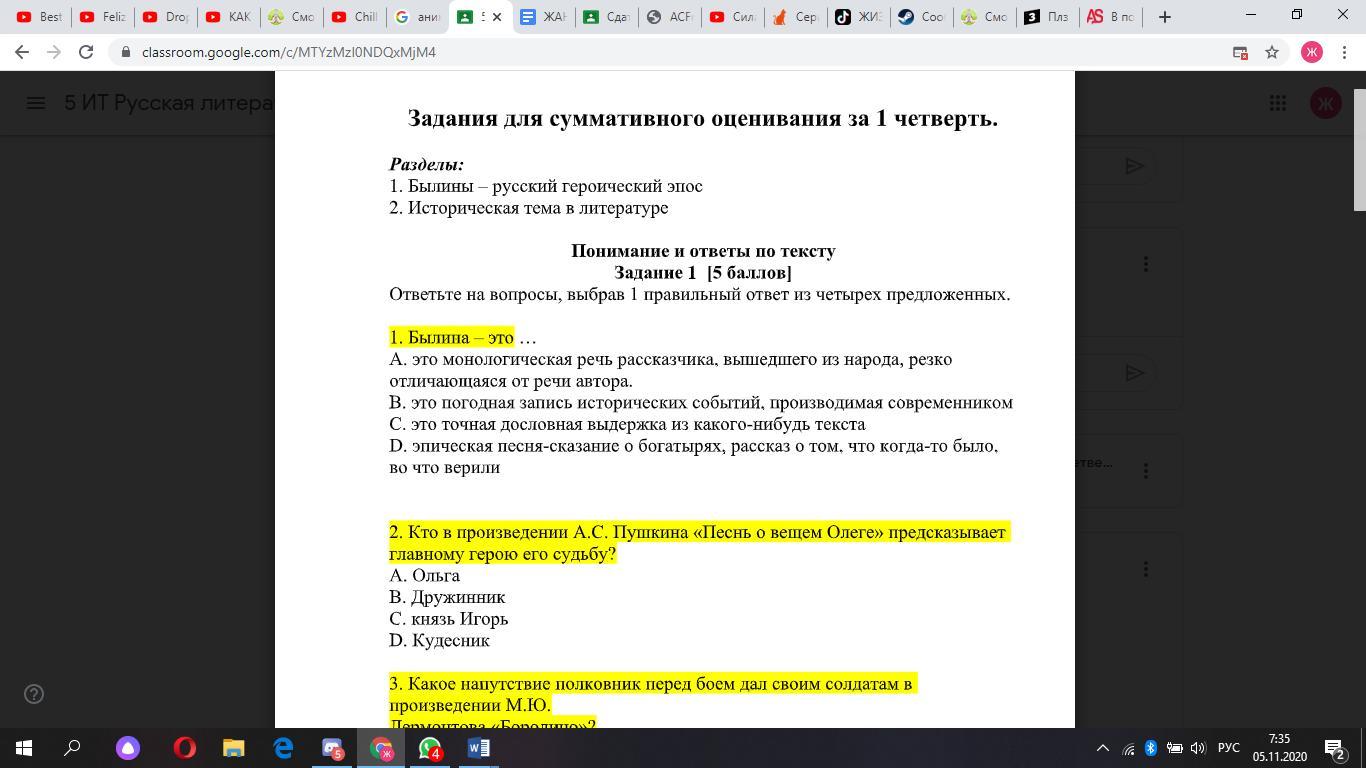Open the Chrome profile avatar
The image size is (1366, 768).
pos(1312,52)
